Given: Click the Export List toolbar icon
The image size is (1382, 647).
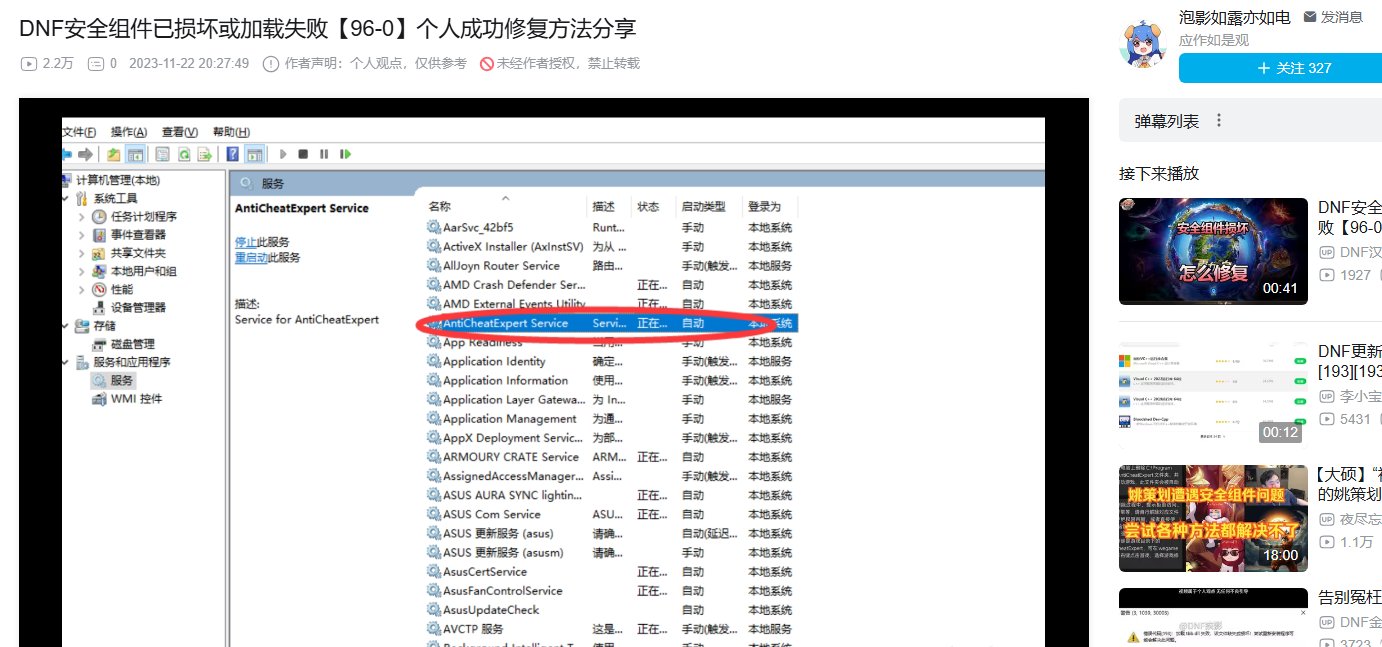Looking at the screenshot, I should 204,154.
